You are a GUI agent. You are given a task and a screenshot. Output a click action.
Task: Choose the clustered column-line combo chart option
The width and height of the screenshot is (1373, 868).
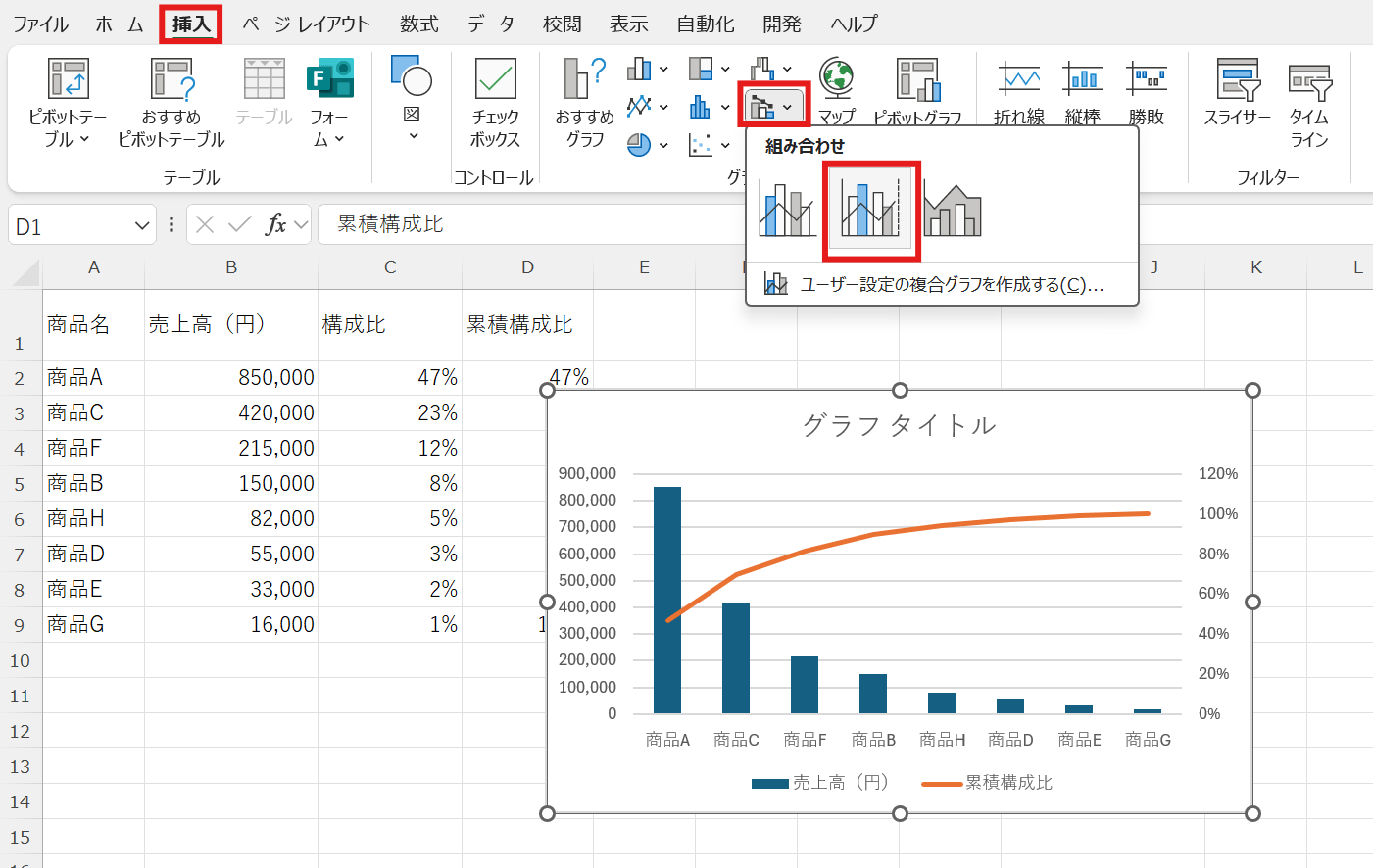point(787,210)
